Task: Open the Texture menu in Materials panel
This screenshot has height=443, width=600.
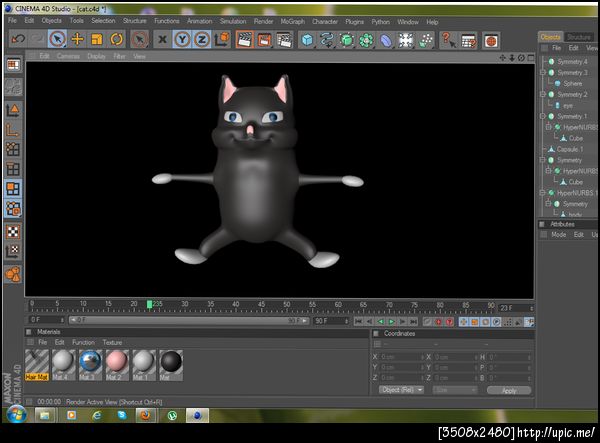Action: (x=112, y=342)
